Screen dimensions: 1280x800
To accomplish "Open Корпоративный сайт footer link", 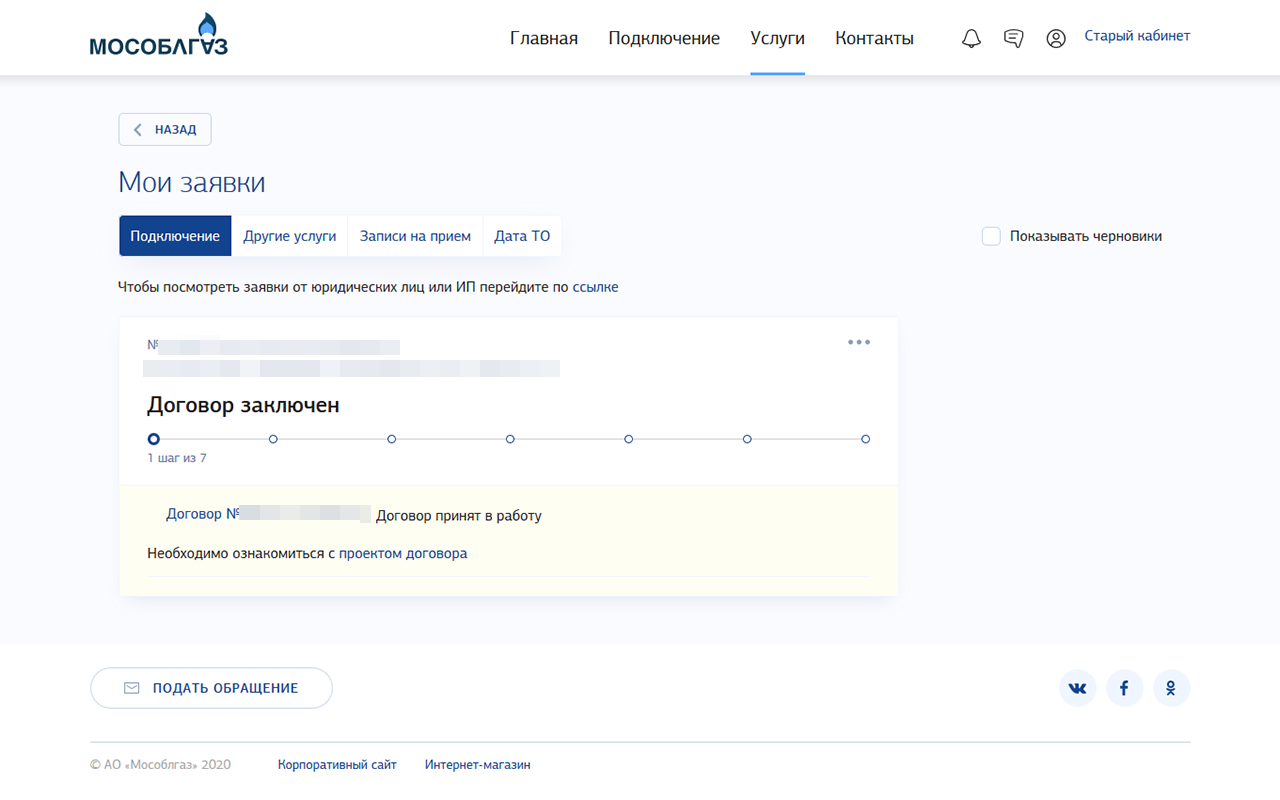I will [337, 765].
